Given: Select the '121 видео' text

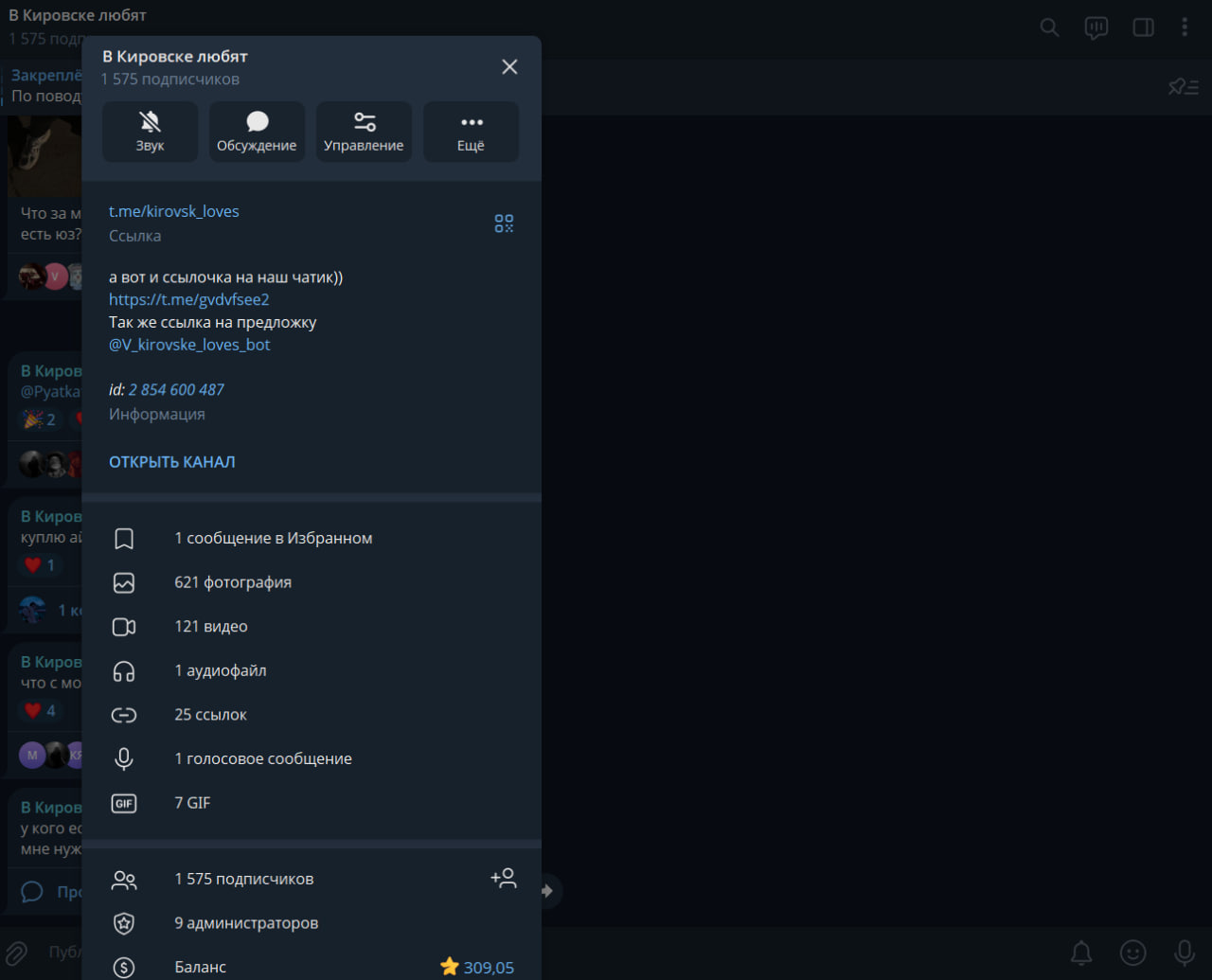Looking at the screenshot, I should pyautogui.click(x=211, y=626).
